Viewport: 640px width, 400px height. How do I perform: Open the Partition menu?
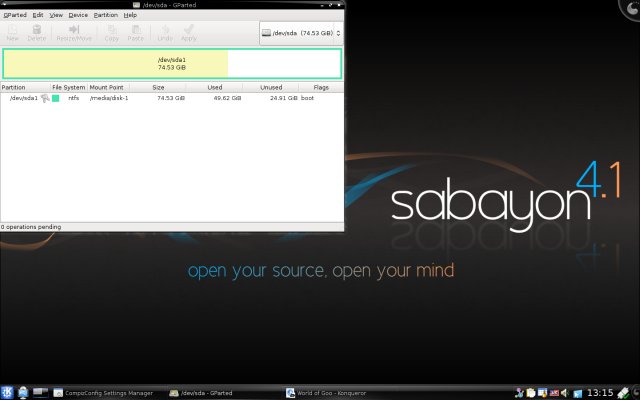(106, 15)
